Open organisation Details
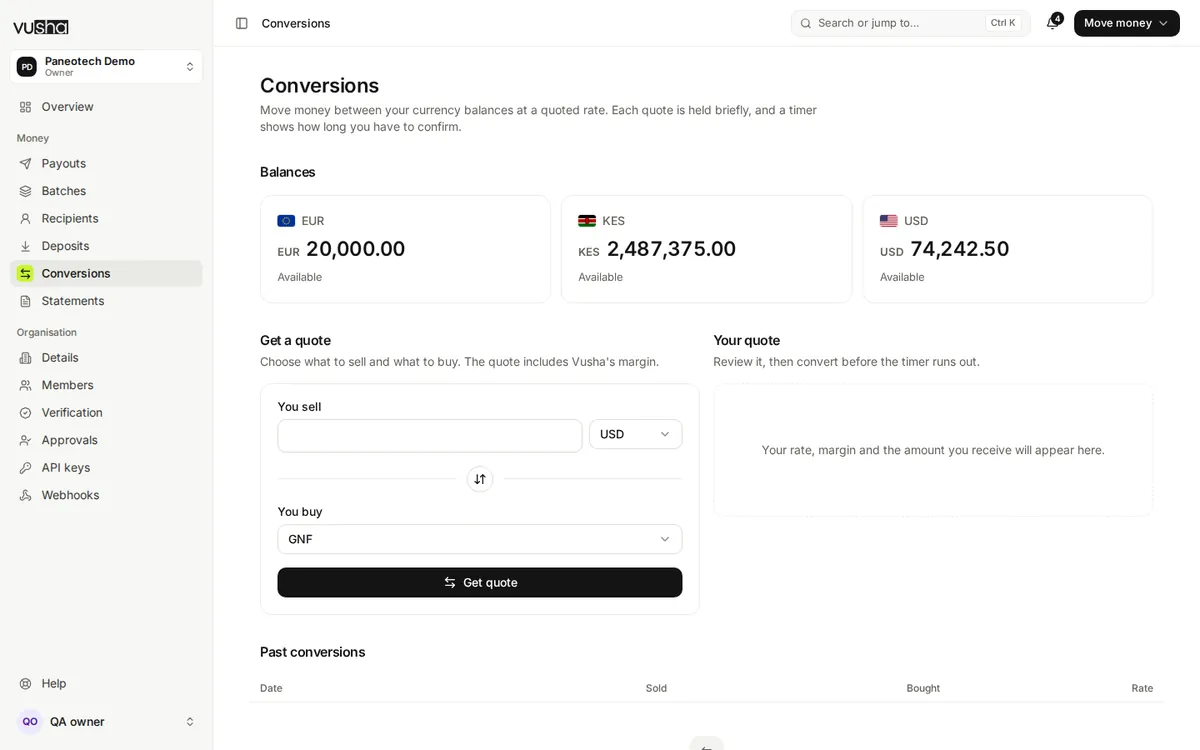The image size is (1200, 750). [106, 358]
